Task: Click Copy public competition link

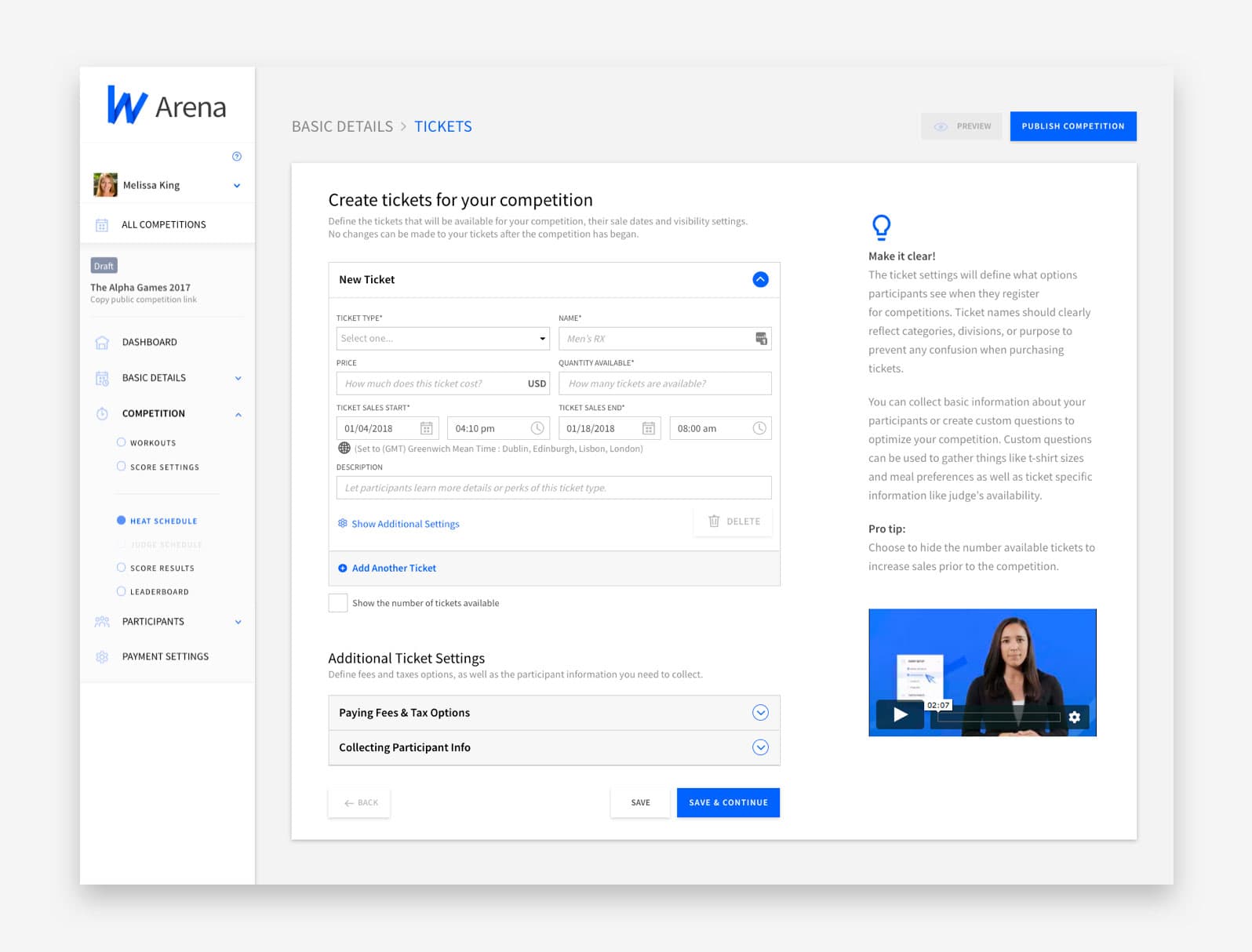Action: (144, 300)
